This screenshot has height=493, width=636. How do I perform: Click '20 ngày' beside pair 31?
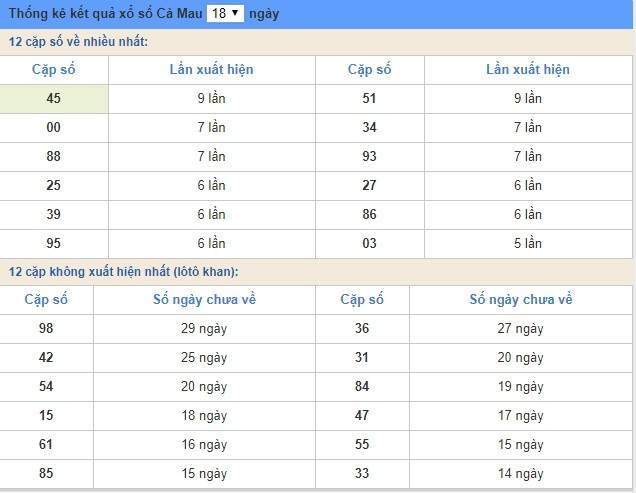pos(521,358)
